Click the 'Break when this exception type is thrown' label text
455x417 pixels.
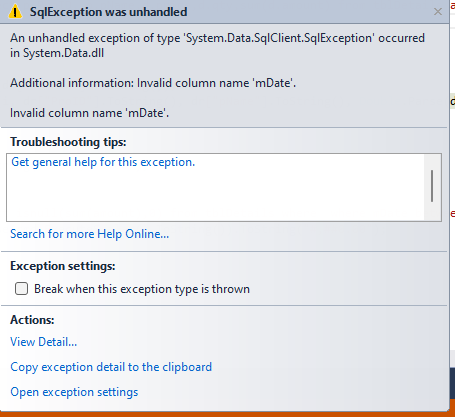142,289
